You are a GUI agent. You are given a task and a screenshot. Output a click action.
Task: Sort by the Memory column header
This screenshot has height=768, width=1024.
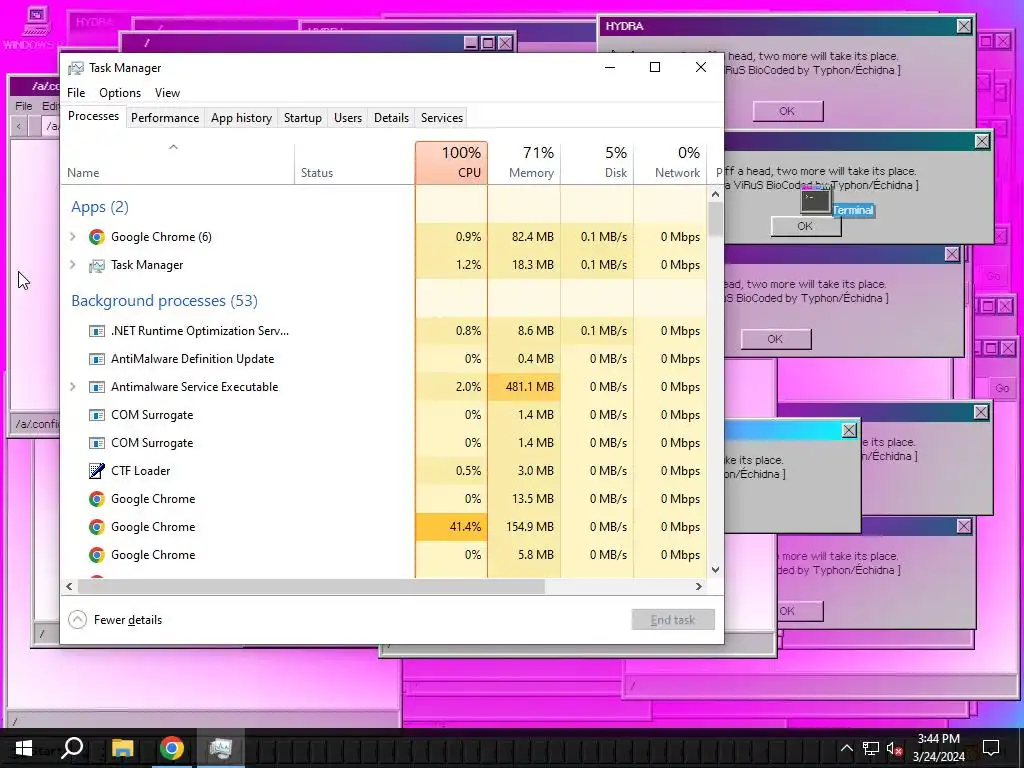tap(524, 163)
